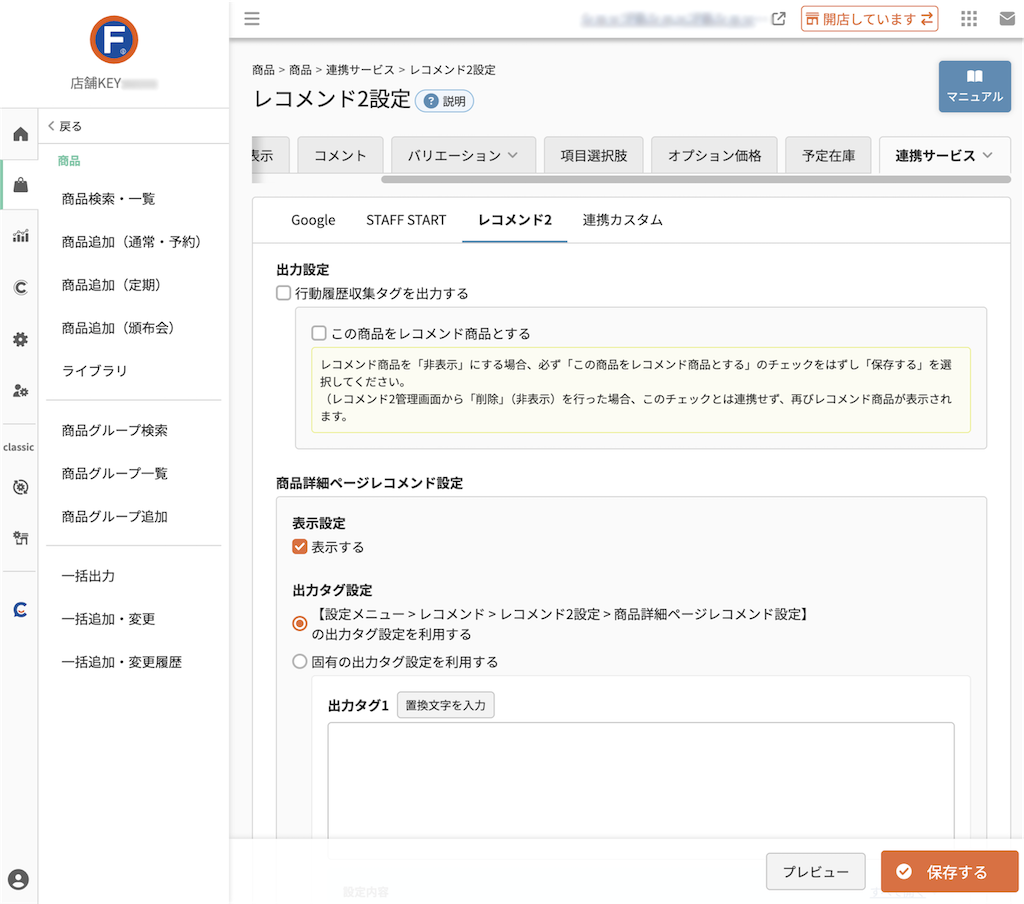This screenshot has width=1024, height=904.
Task: Open the user account avatar icon
Action: click(18, 879)
